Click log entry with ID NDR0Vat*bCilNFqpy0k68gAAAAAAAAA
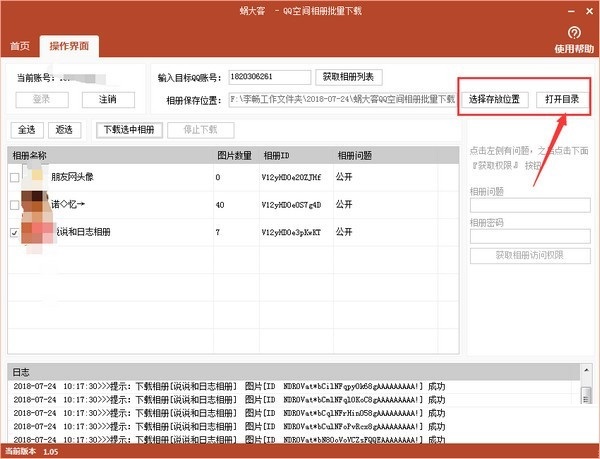This screenshot has width=600, height=459. click(229, 386)
